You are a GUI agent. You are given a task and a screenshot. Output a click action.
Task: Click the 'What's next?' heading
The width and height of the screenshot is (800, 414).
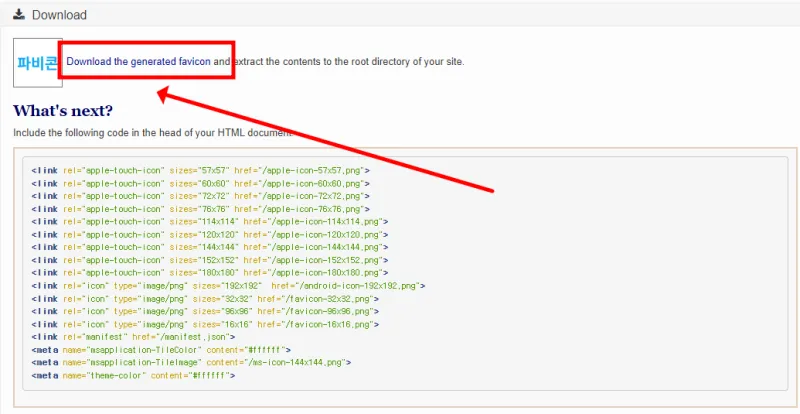click(62, 110)
